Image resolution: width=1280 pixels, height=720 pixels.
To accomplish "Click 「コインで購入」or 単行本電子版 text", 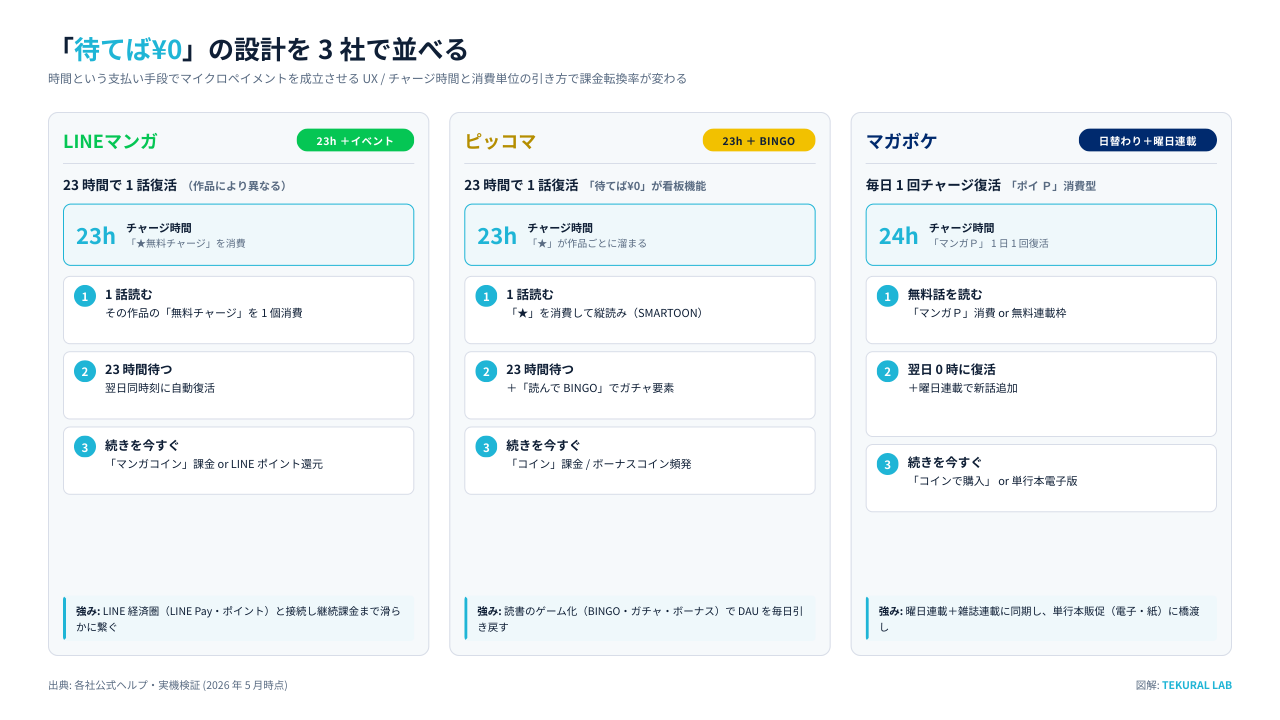I will pyautogui.click(x=993, y=481).
